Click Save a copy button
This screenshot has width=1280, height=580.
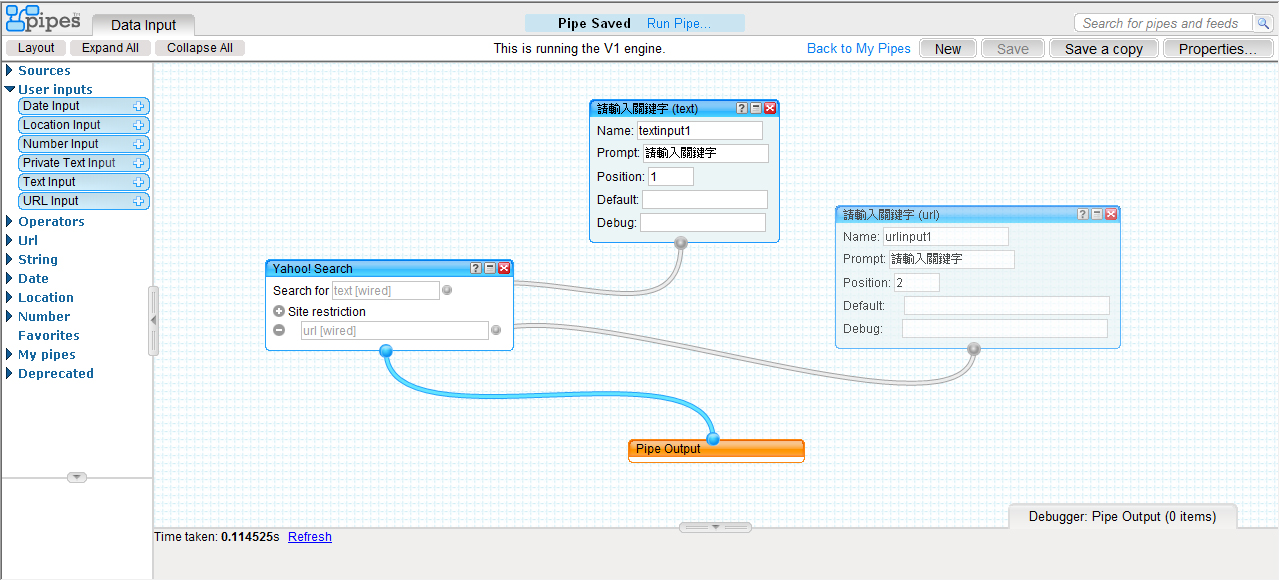1103,48
